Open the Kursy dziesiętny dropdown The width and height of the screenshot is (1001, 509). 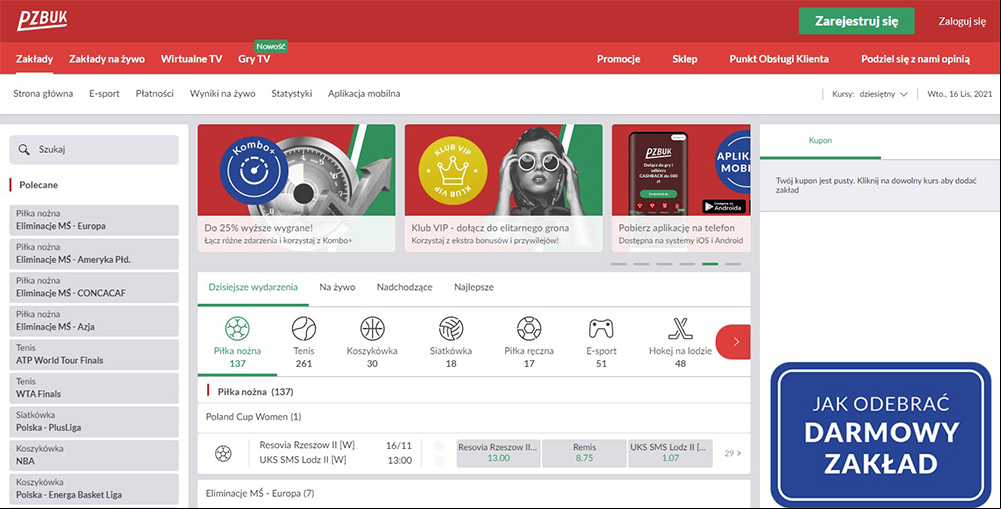tap(870, 94)
